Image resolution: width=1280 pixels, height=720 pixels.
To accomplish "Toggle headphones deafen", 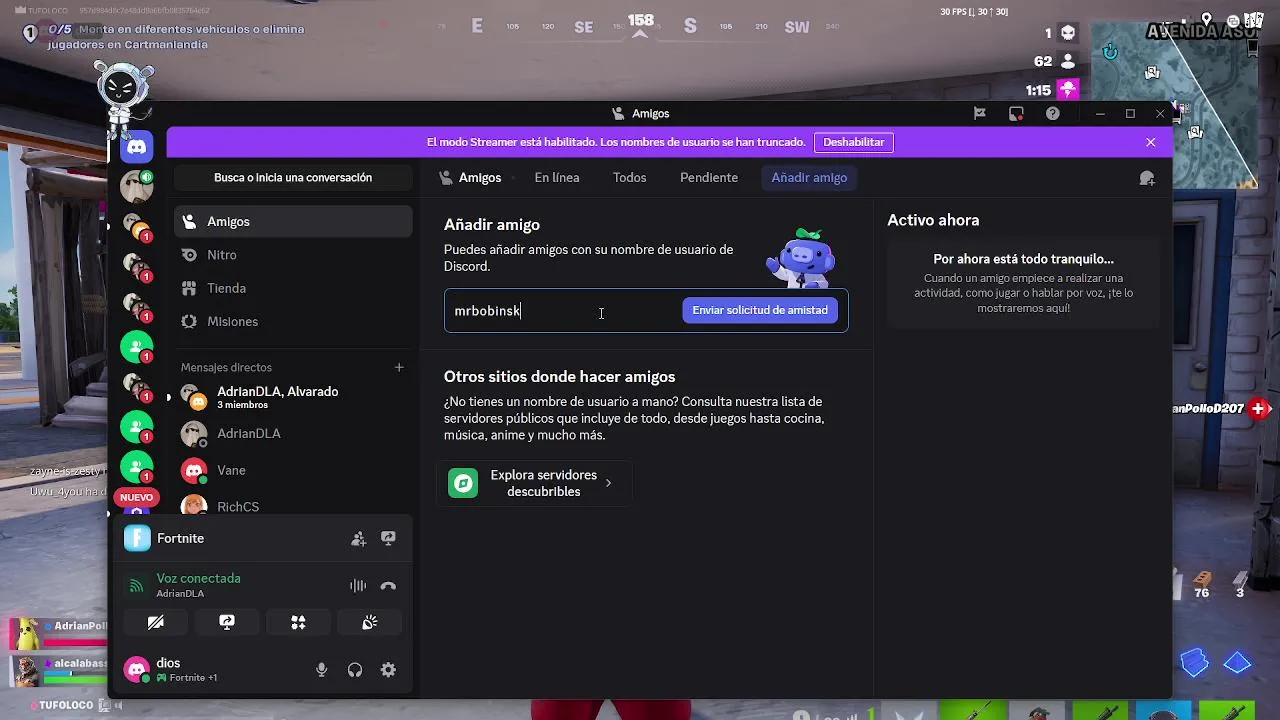I will (x=355, y=670).
